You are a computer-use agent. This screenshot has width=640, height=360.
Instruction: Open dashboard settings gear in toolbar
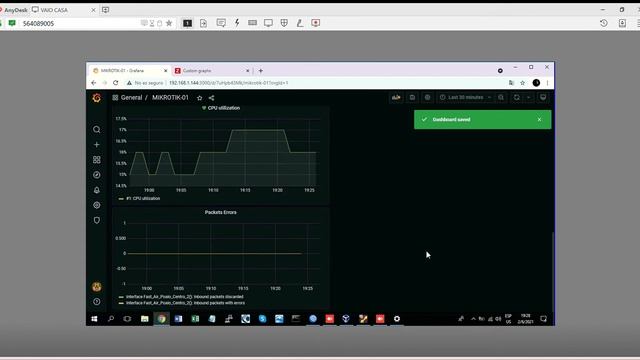pos(427,97)
